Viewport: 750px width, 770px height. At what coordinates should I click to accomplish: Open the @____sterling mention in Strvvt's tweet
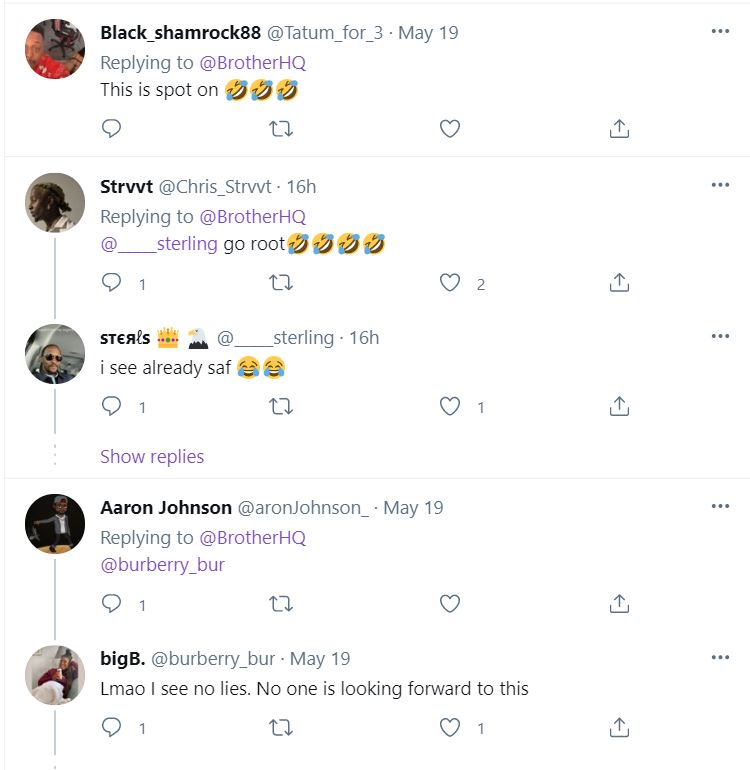[158, 243]
